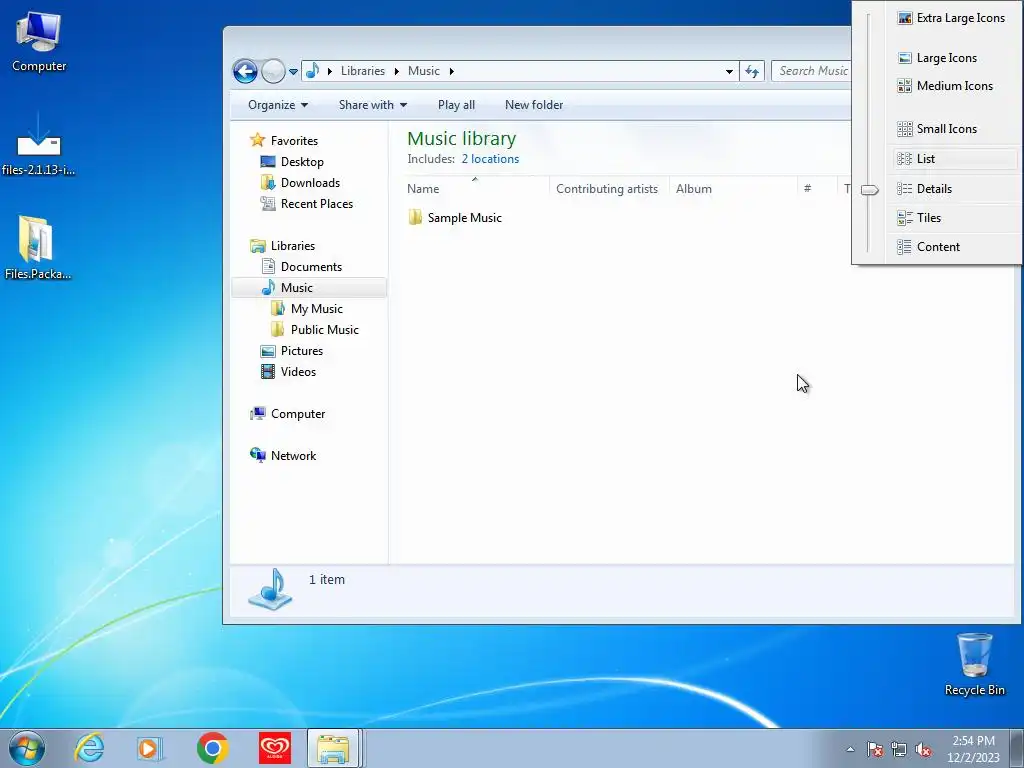Choose Small Icons view
1024x768 pixels.
coord(953,129)
